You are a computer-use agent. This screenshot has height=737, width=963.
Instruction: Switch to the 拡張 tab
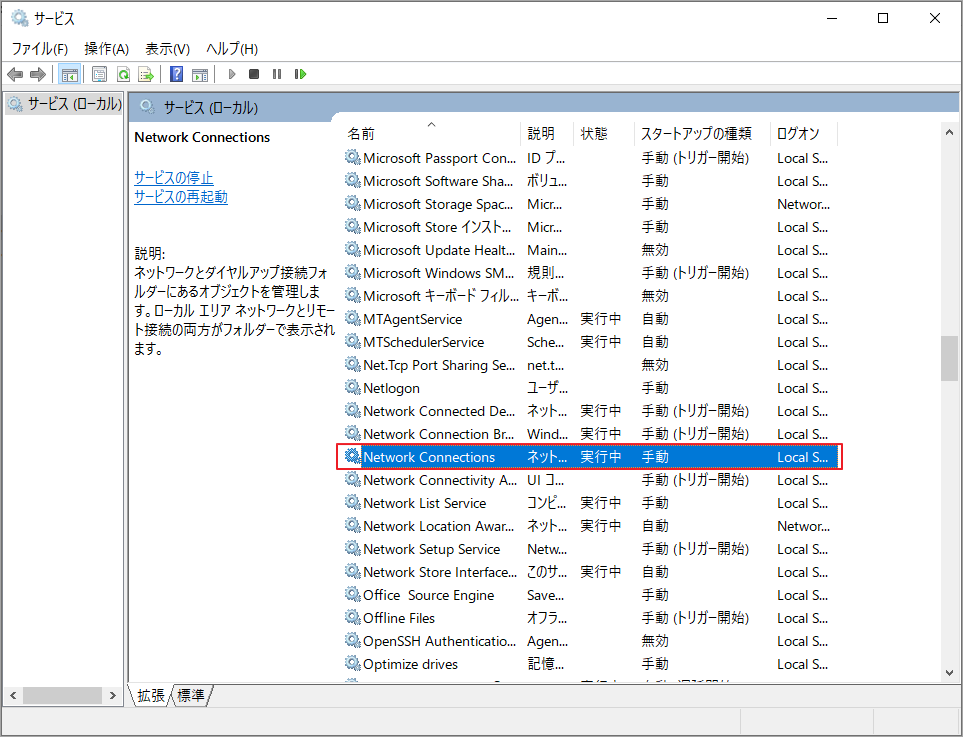(151, 695)
